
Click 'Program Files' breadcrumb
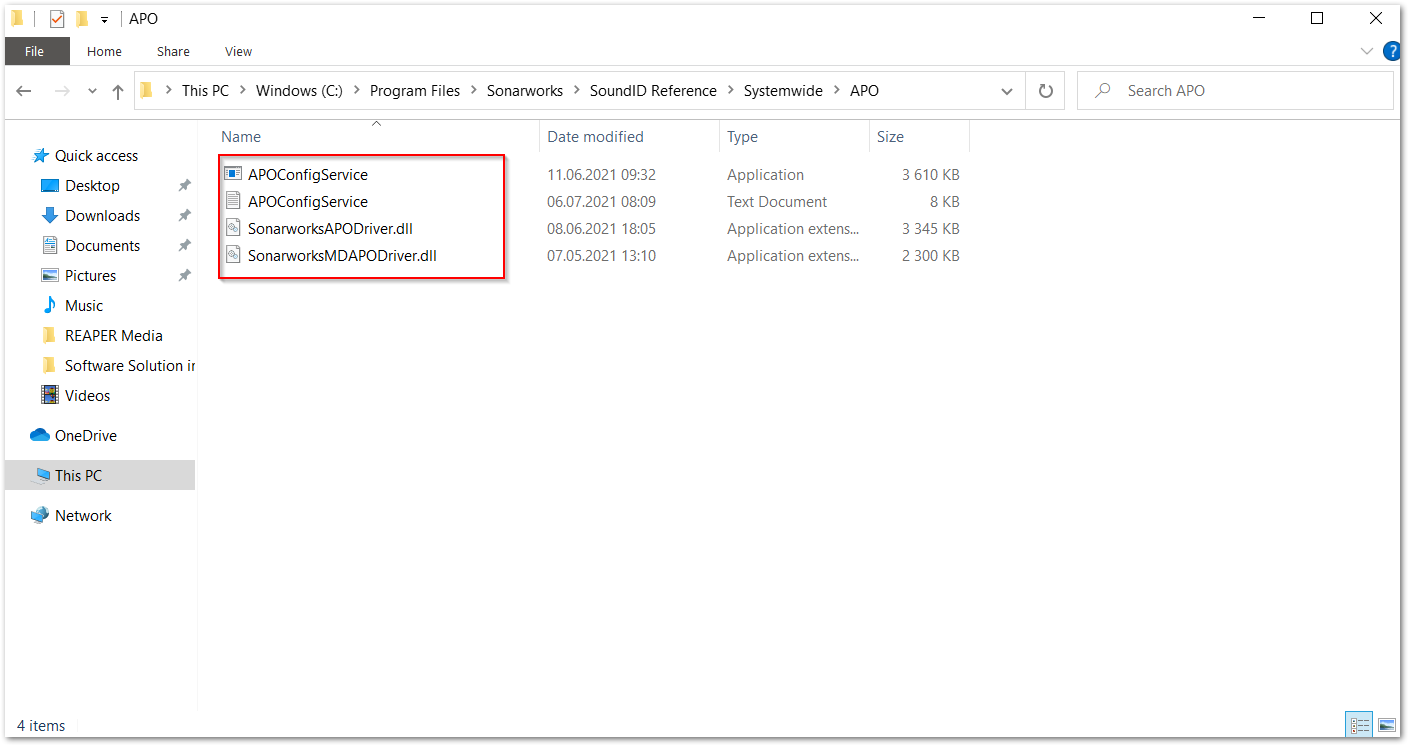pyautogui.click(x=415, y=91)
